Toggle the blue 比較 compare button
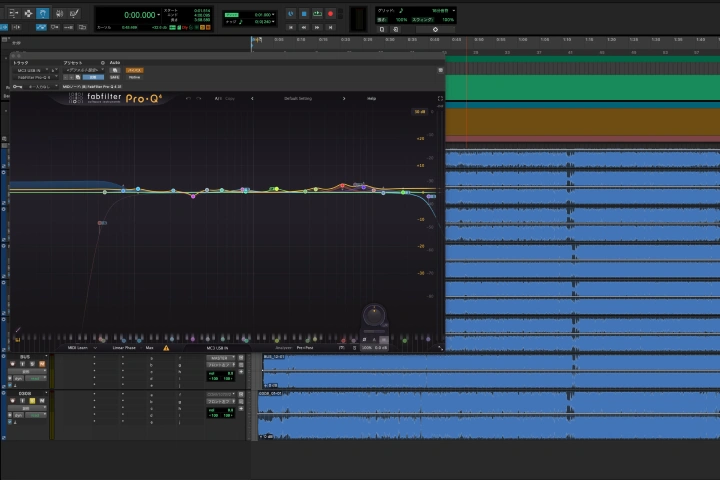 93,77
